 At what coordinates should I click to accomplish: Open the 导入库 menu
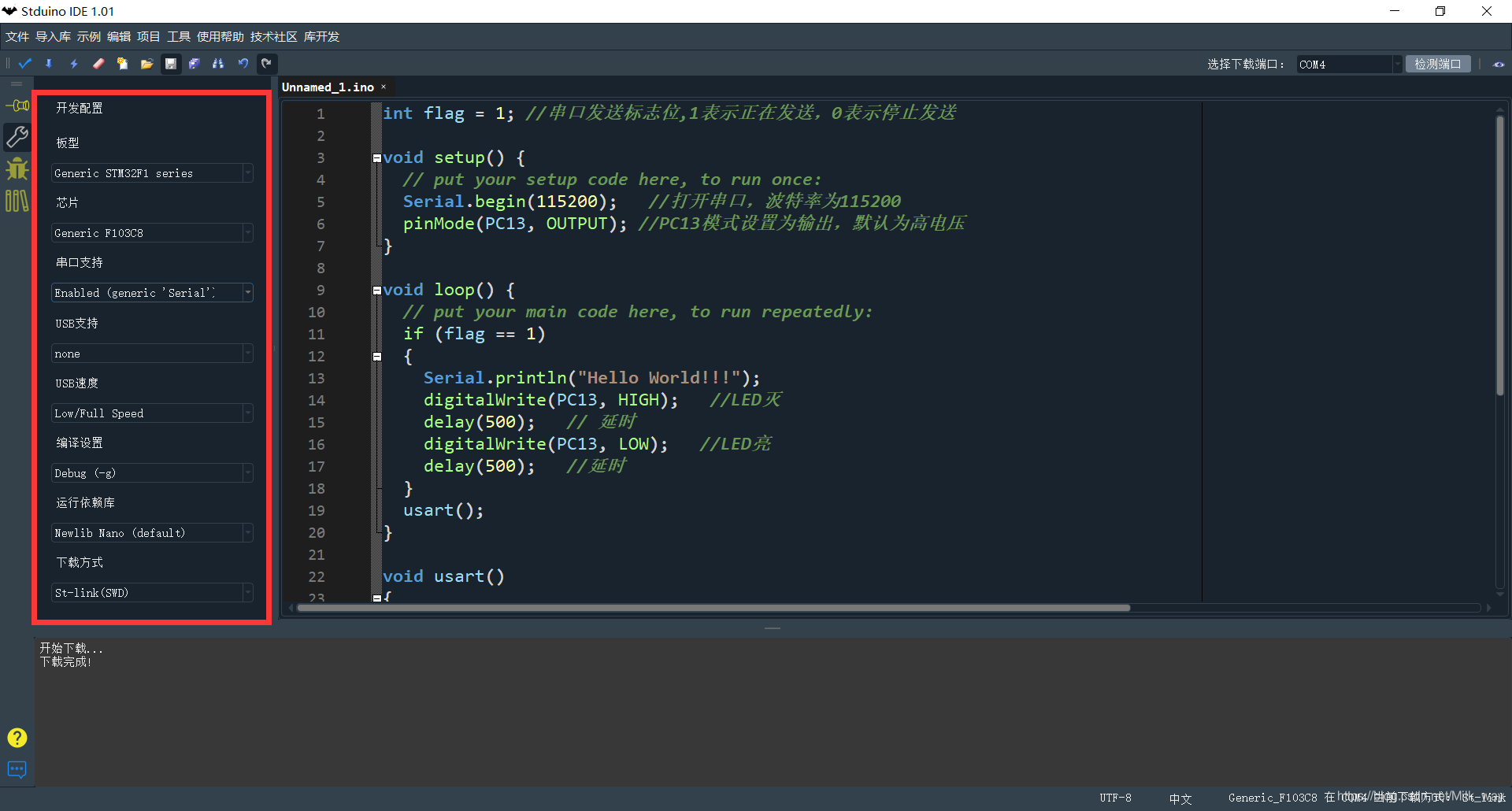coord(53,37)
